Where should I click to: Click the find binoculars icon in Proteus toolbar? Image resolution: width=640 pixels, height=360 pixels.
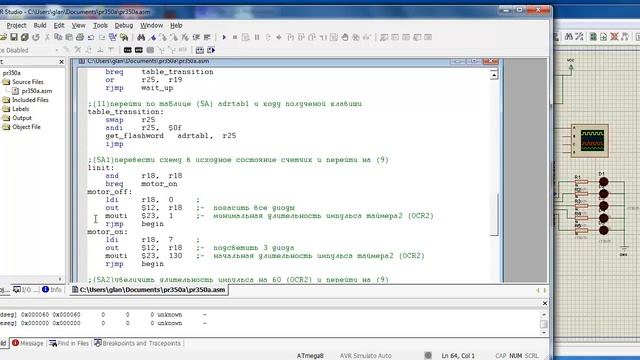569,37
